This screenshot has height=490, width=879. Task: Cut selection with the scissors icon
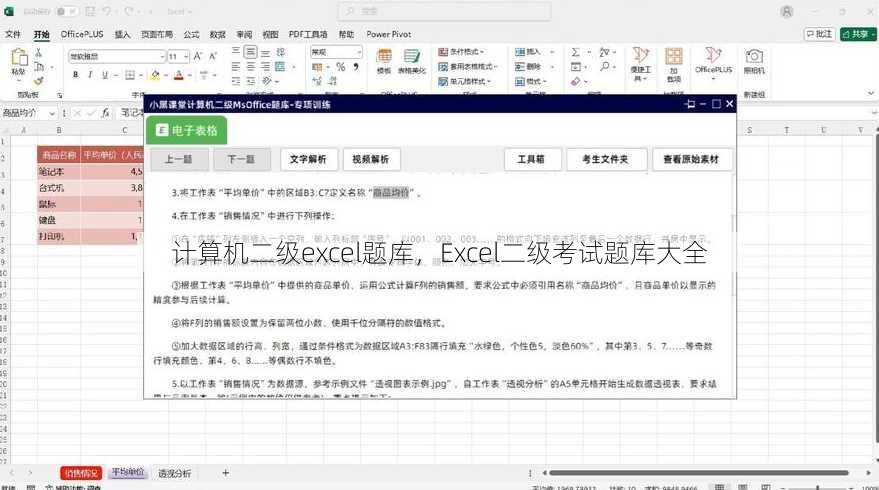[39, 53]
